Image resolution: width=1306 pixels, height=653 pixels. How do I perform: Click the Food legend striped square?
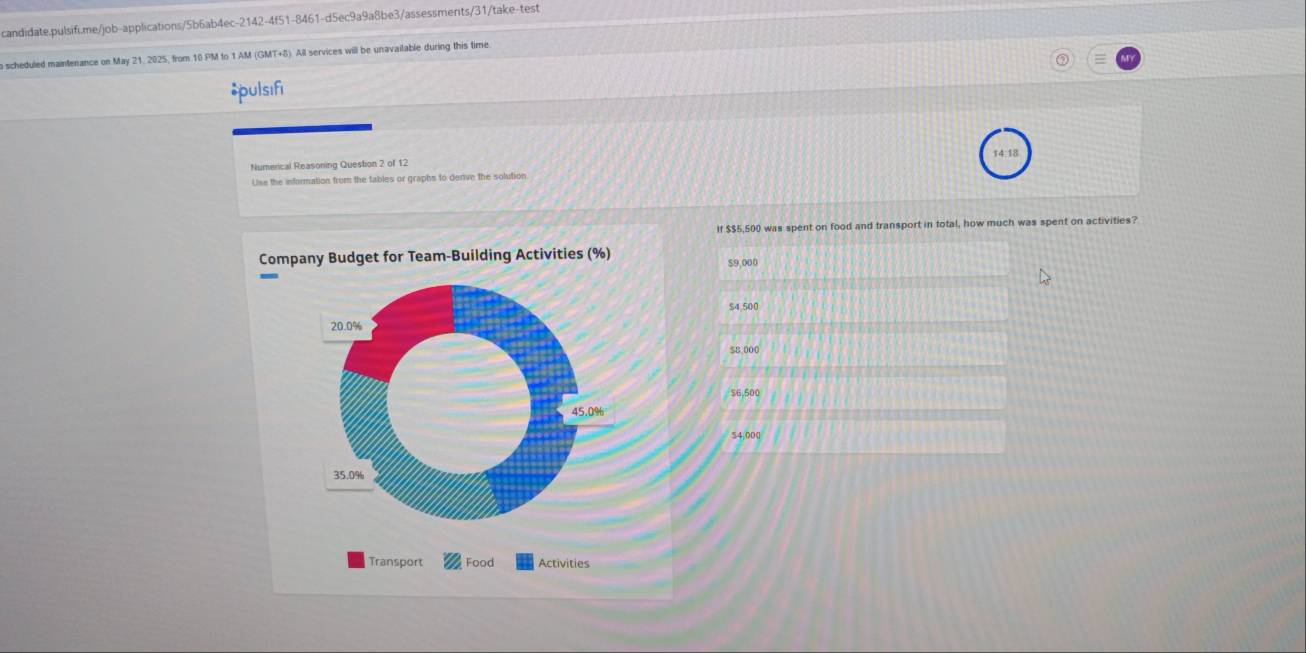[x=453, y=562]
